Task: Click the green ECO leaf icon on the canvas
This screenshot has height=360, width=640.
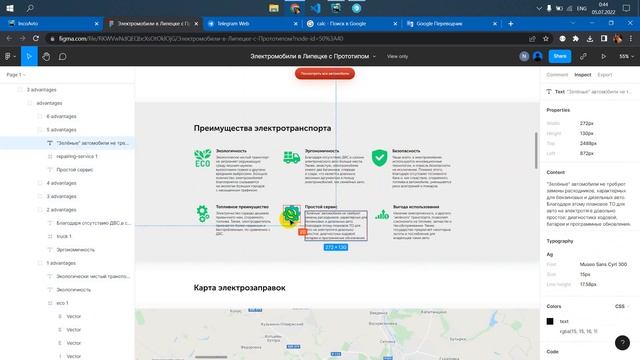Action: 202,158
